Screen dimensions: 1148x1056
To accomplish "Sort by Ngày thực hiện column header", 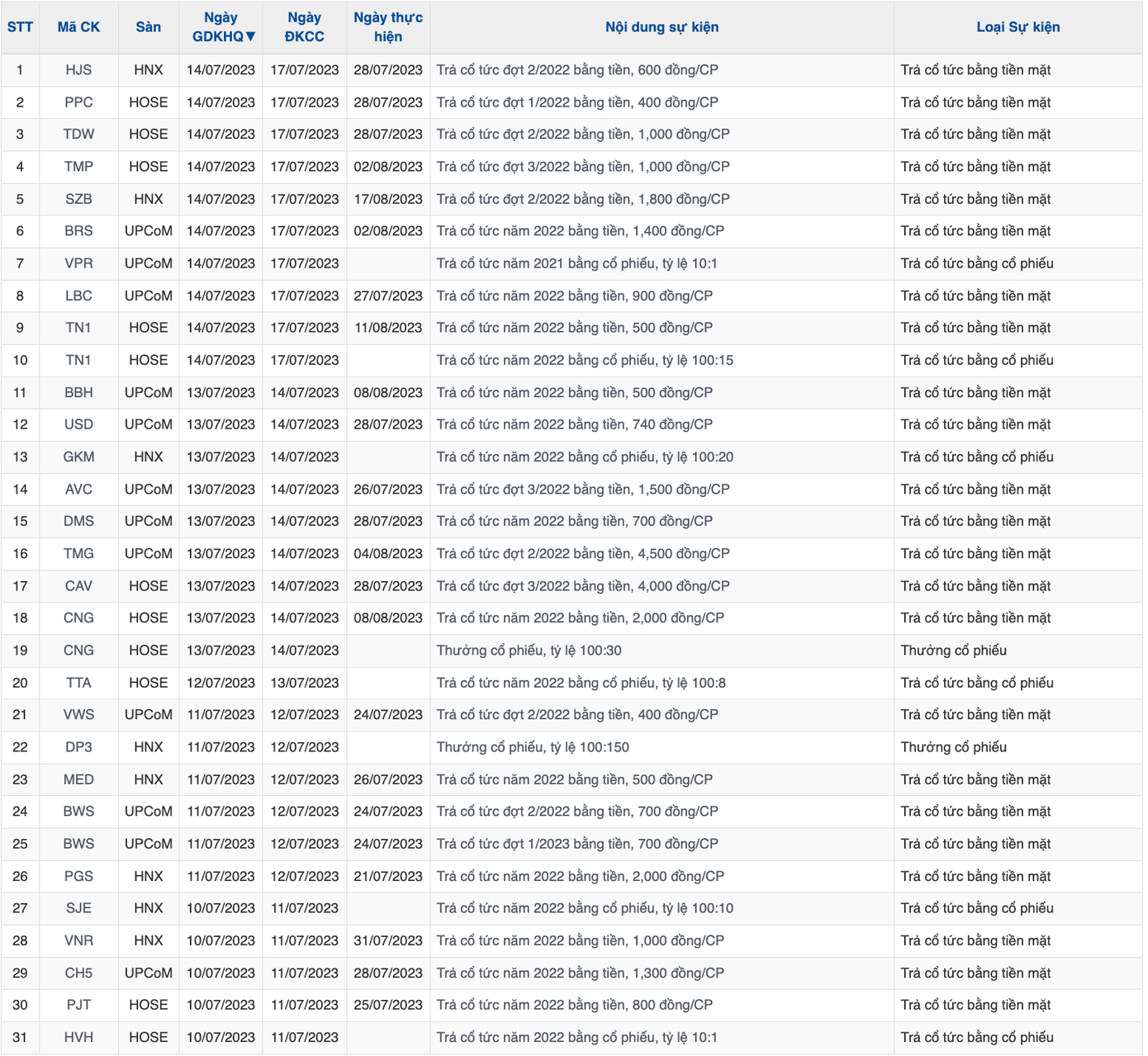I will (387, 27).
